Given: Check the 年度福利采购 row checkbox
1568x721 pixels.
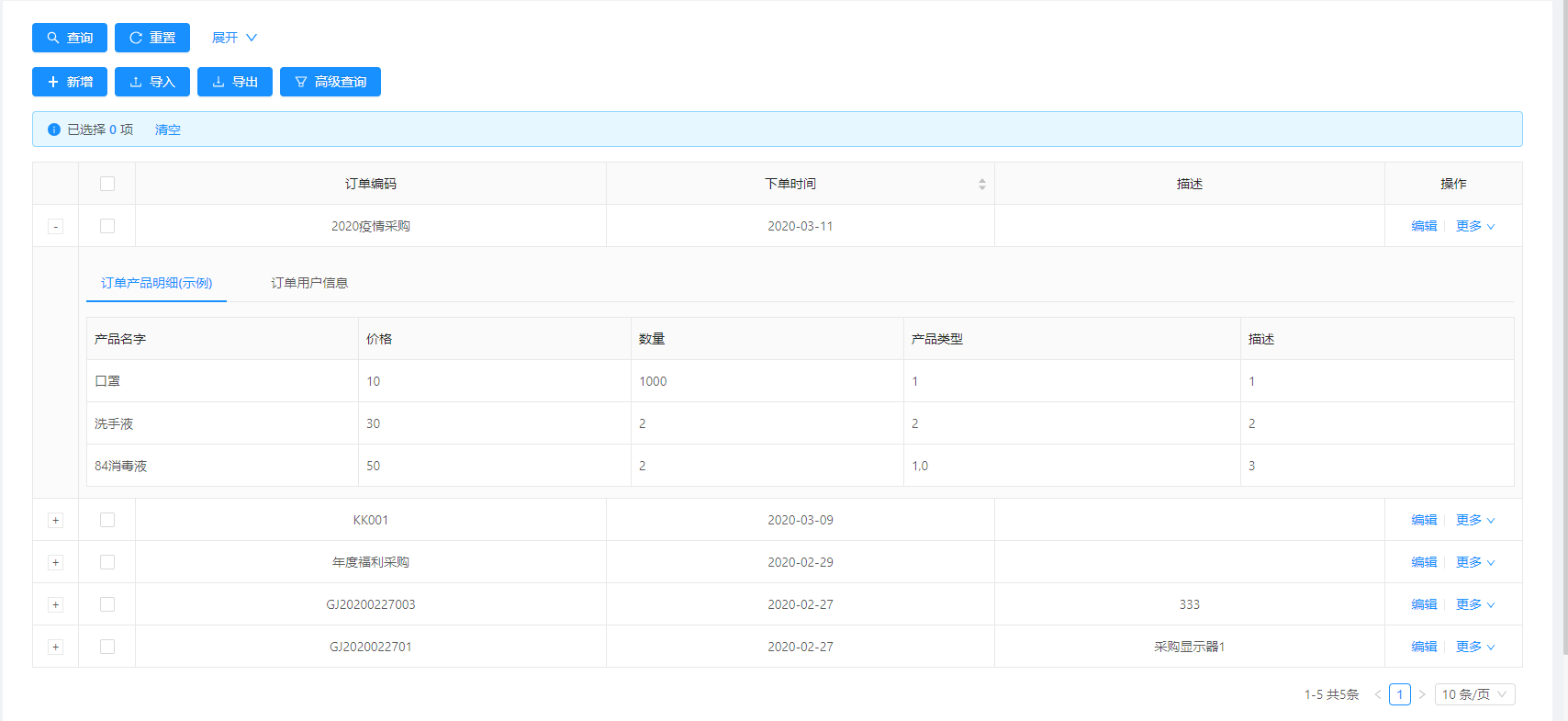Looking at the screenshot, I should coord(107,562).
